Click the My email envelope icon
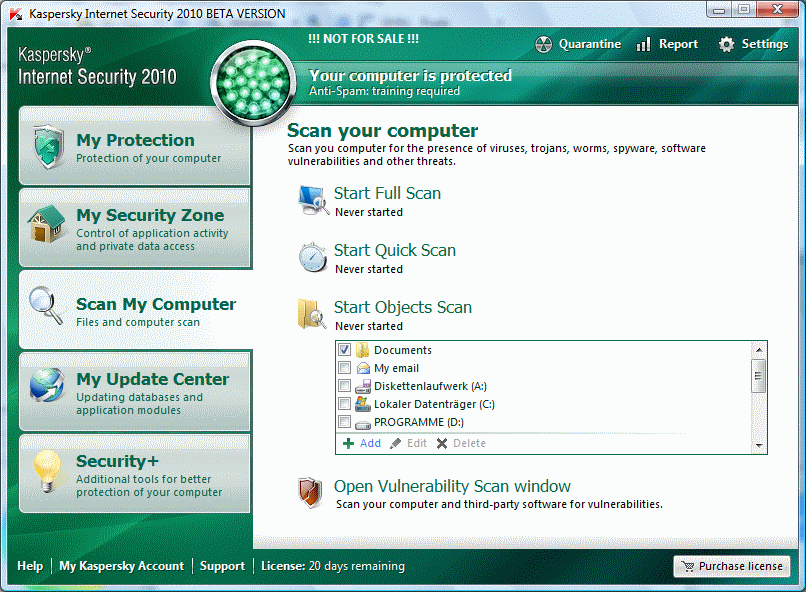This screenshot has height=592, width=806. (363, 368)
